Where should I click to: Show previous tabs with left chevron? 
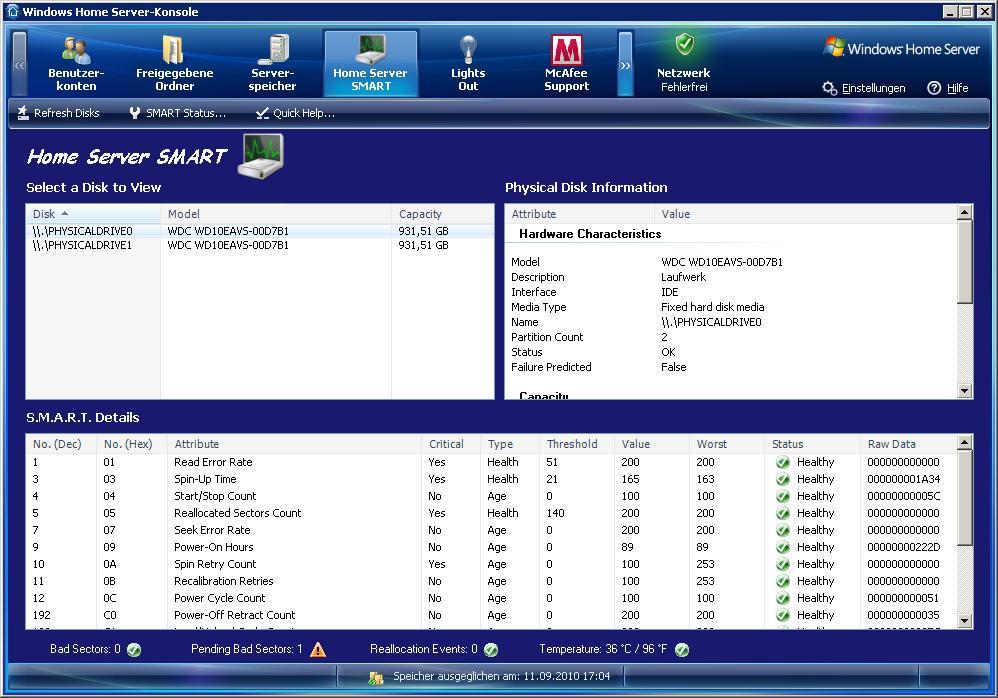[x=20, y=64]
